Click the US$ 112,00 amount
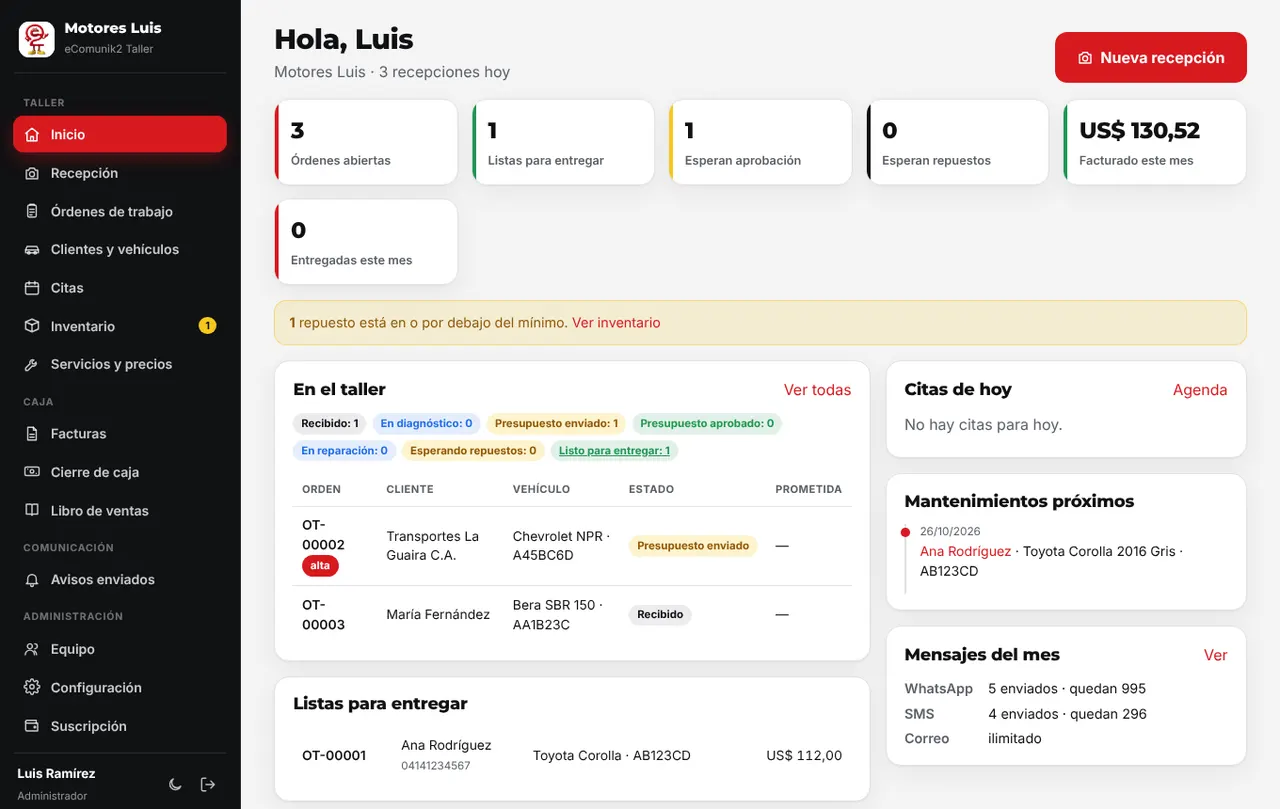This screenshot has height=809, width=1280. (804, 756)
